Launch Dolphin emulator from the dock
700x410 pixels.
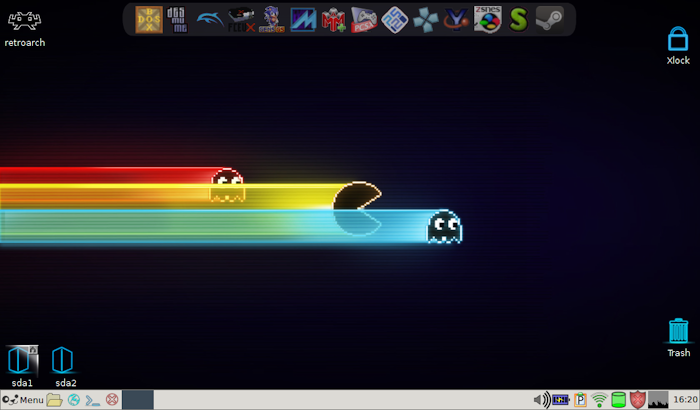(210, 20)
